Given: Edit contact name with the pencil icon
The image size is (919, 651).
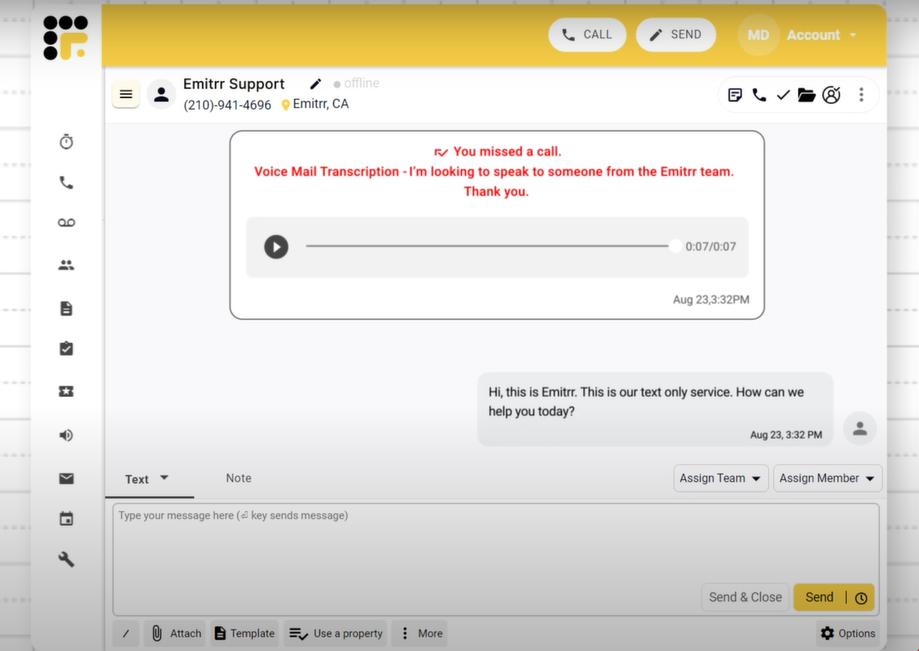Looking at the screenshot, I should [315, 84].
